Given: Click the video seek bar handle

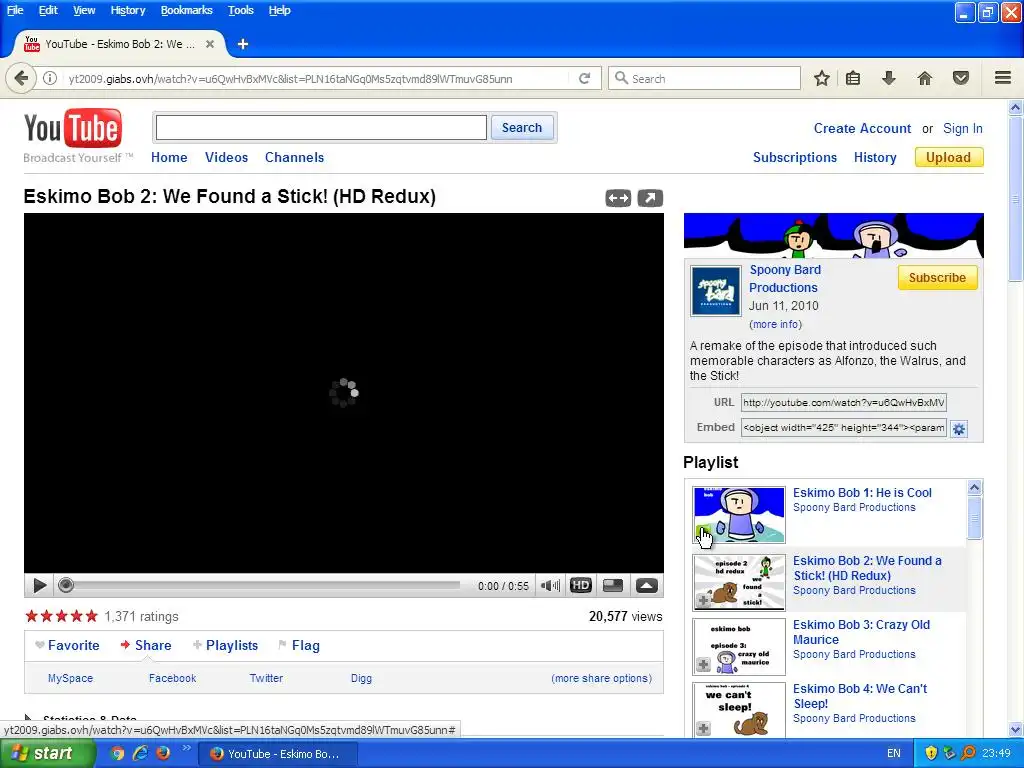Looking at the screenshot, I should tap(65, 585).
